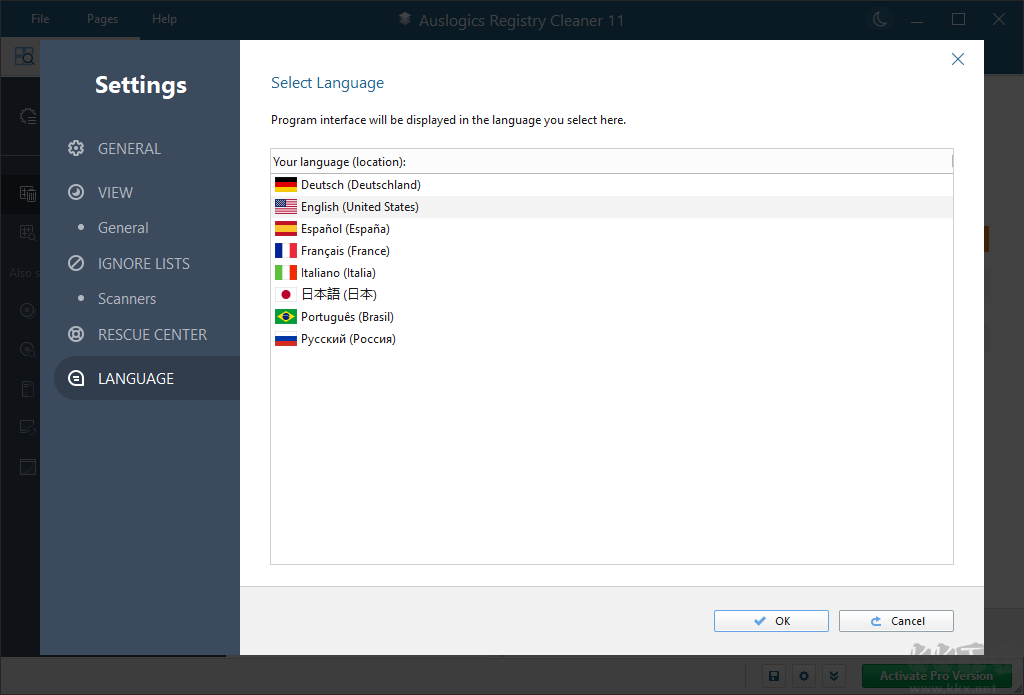Select Português (Brasil) language

click(x=611, y=317)
